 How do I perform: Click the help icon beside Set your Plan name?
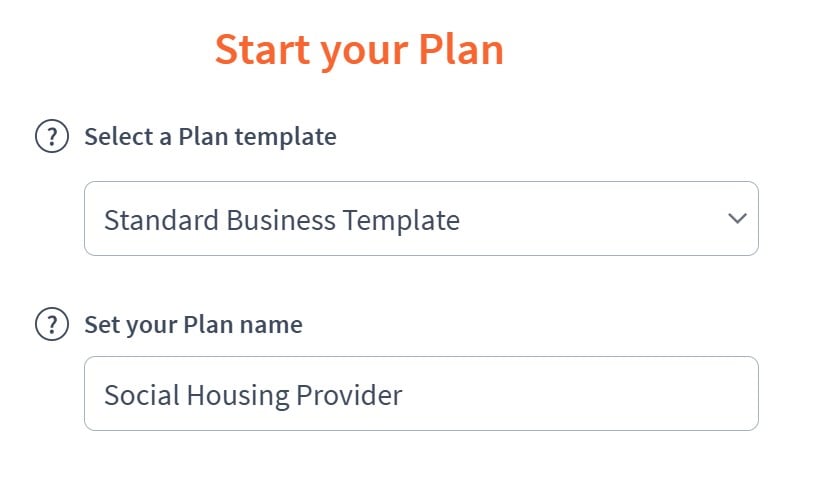click(x=51, y=324)
